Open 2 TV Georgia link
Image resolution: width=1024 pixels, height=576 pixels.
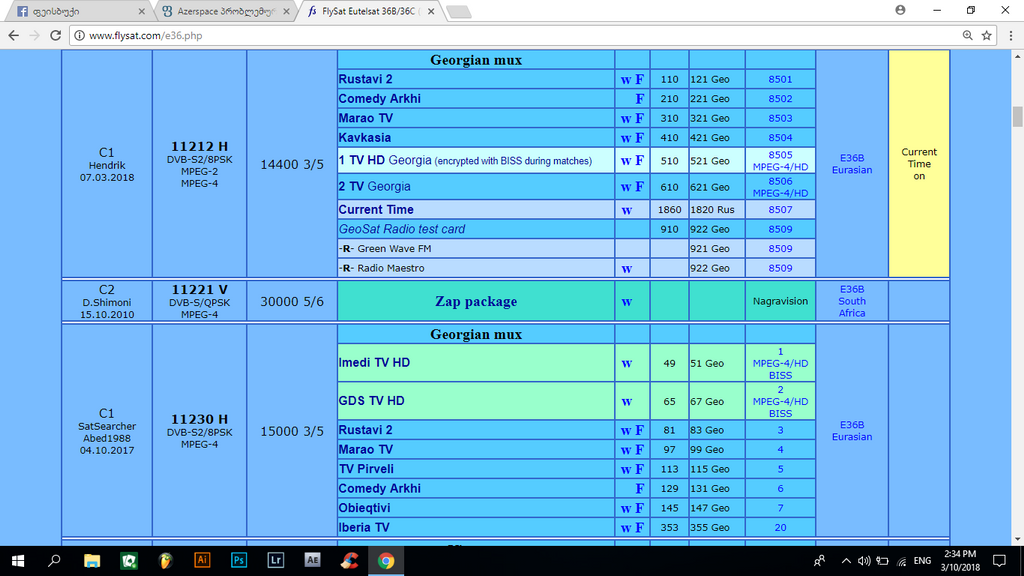(374, 186)
